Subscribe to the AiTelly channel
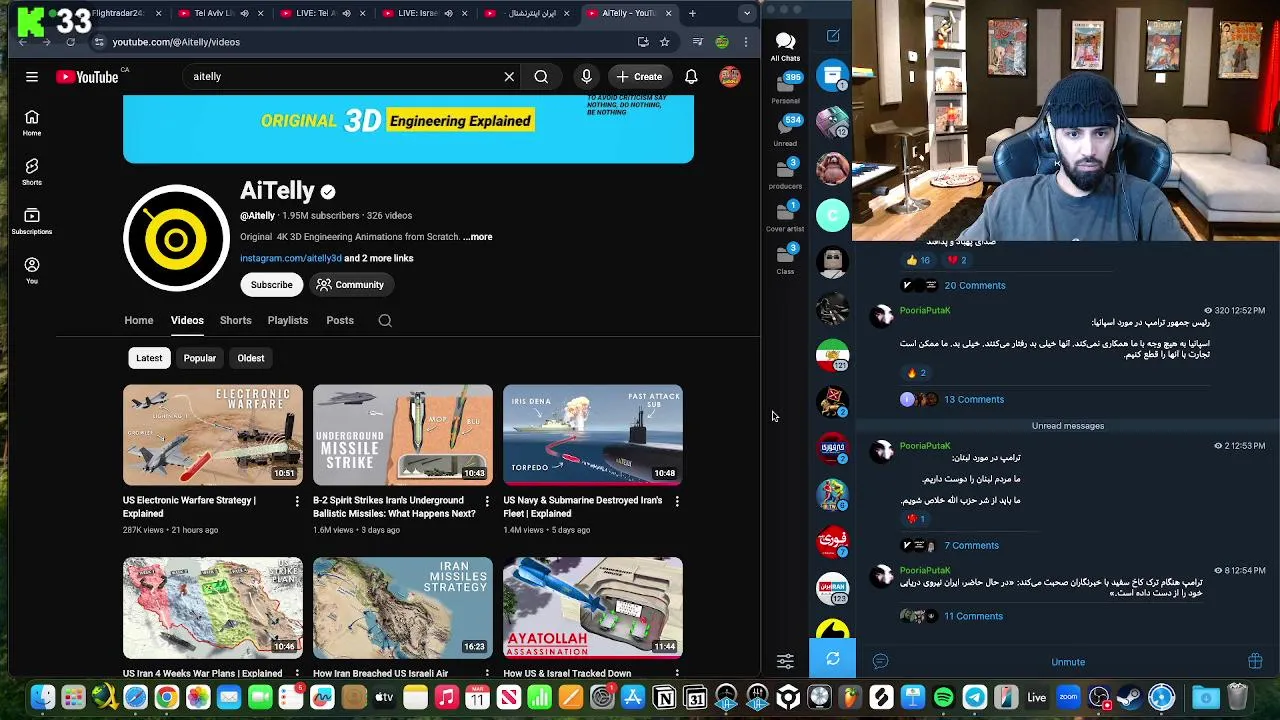This screenshot has height=720, width=1280. coord(271,285)
